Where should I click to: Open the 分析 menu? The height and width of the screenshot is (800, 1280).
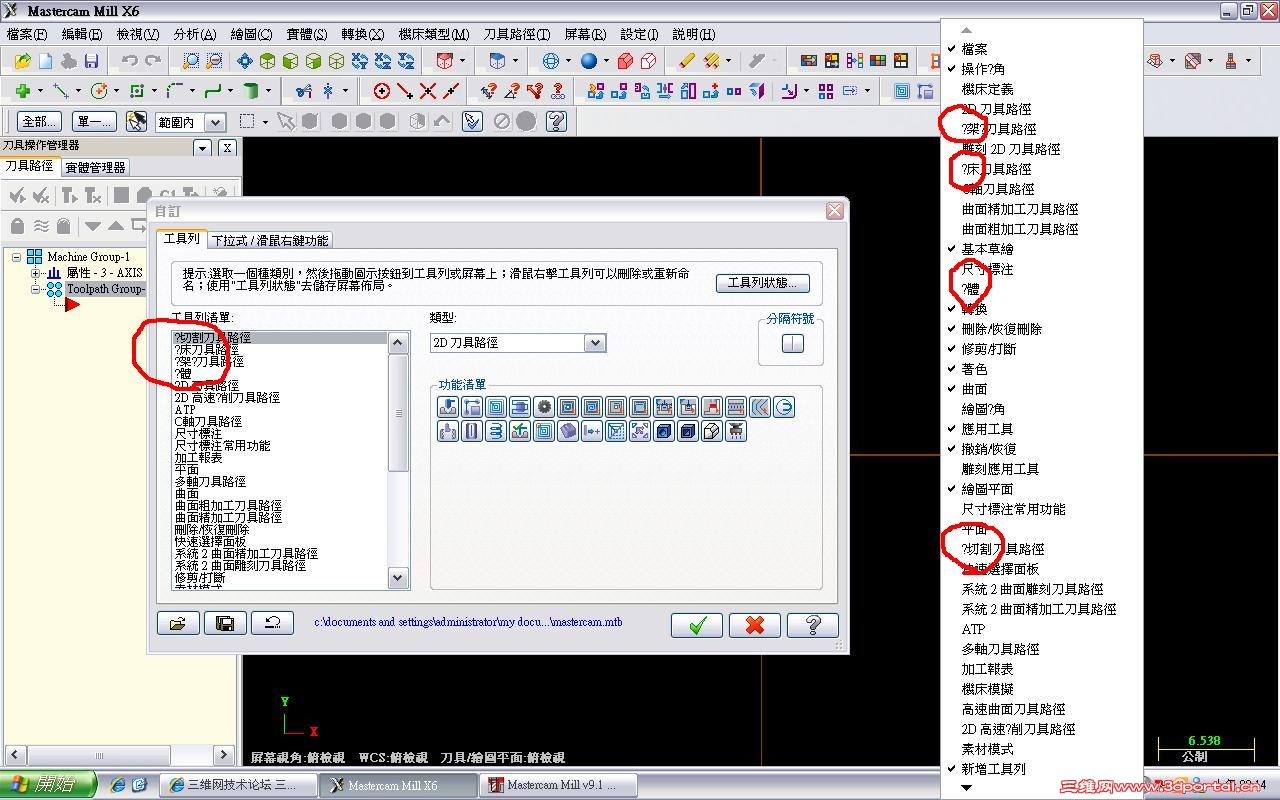tap(194, 34)
